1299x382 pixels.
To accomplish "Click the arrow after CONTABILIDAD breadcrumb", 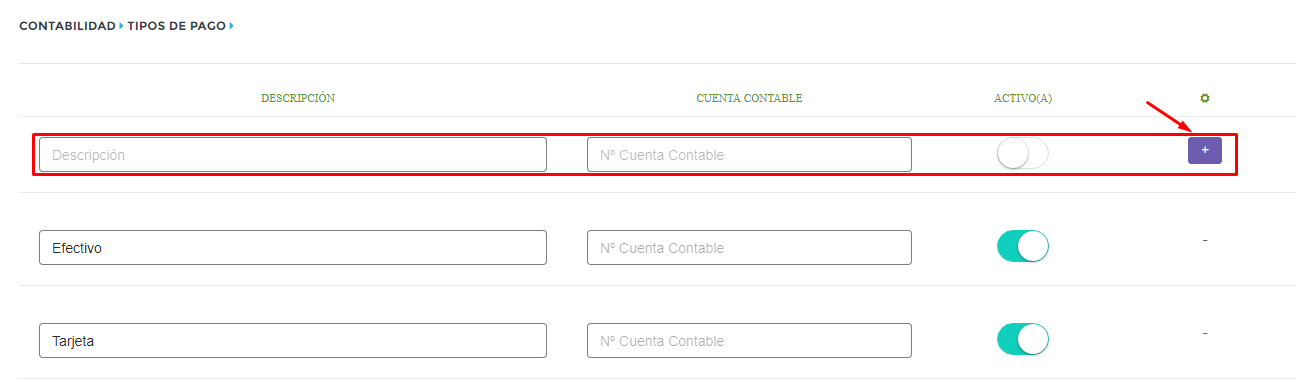I will pos(122,26).
